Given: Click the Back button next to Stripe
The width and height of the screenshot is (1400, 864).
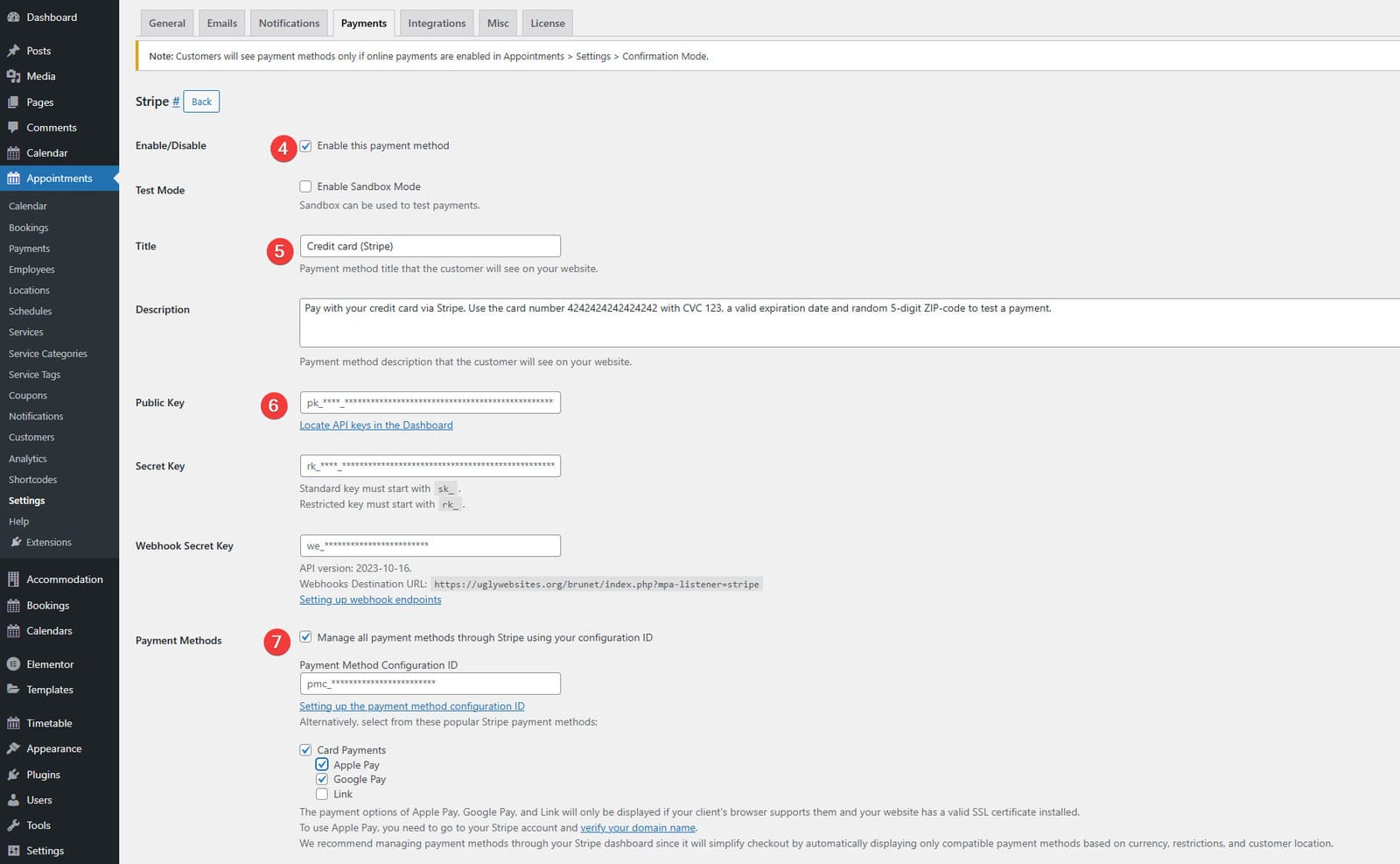Looking at the screenshot, I should click(x=201, y=101).
